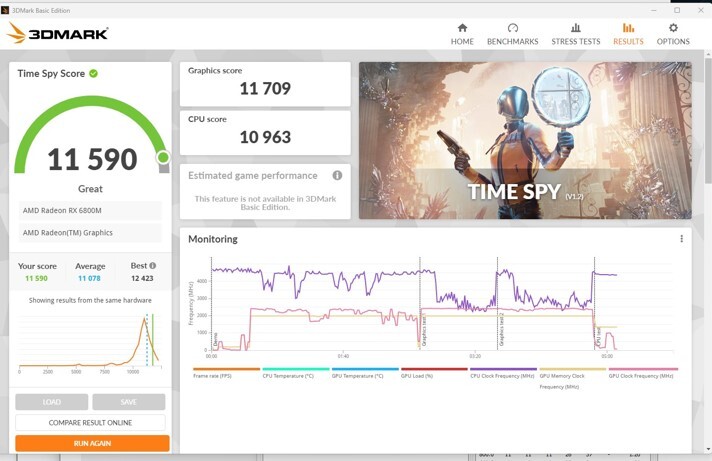The width and height of the screenshot is (712, 461).
Task: Click the Great rating label
Action: 90,188
